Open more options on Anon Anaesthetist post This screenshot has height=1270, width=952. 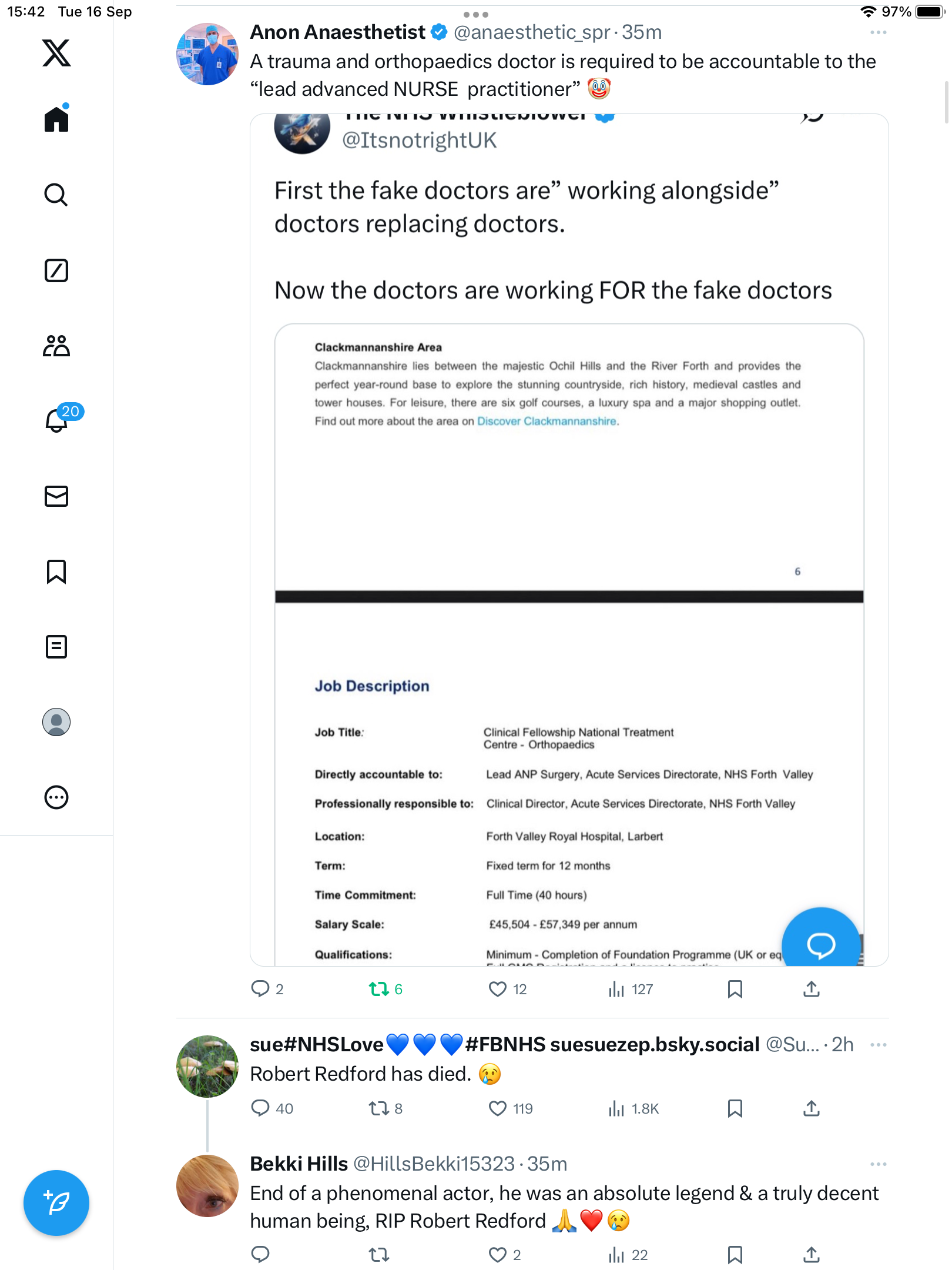pyautogui.click(x=878, y=32)
